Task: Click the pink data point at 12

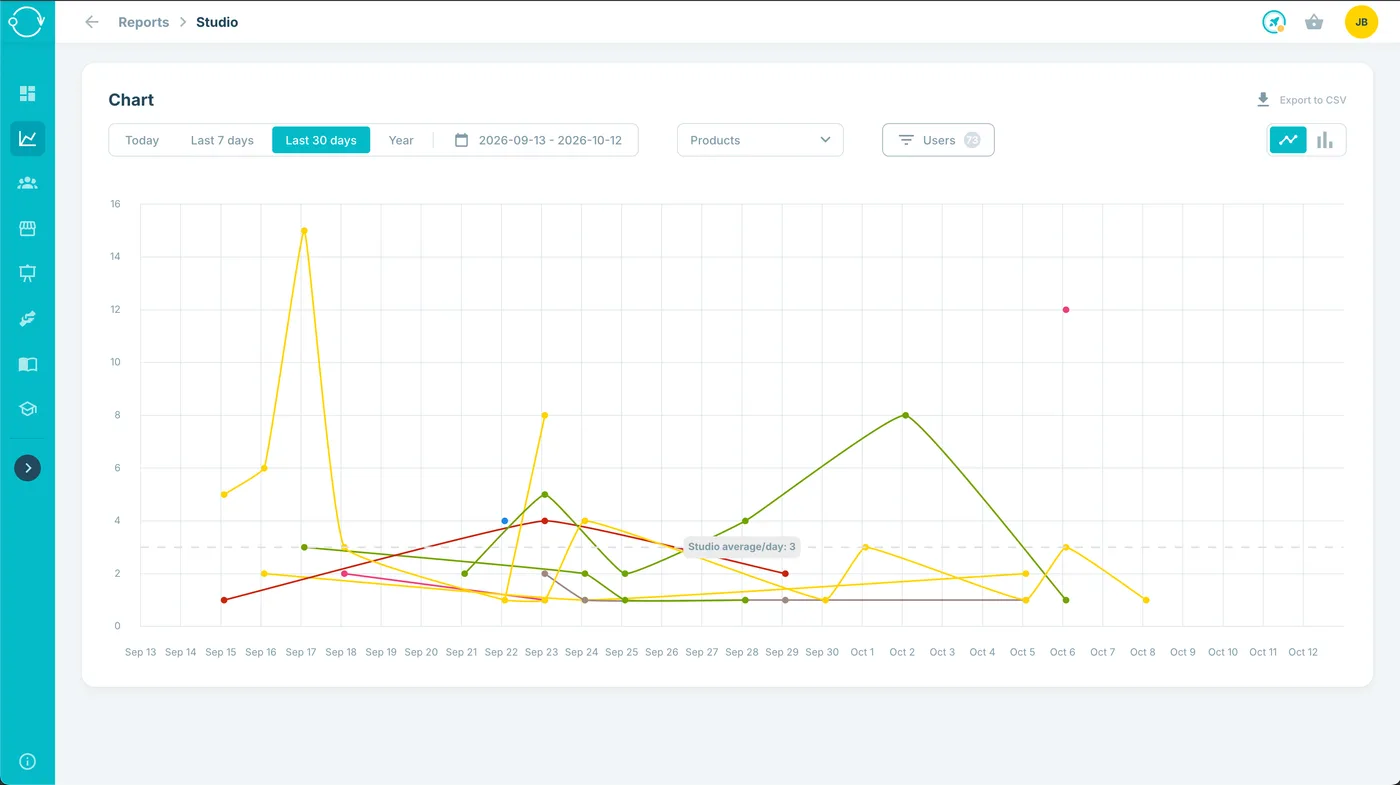Action: point(1066,310)
